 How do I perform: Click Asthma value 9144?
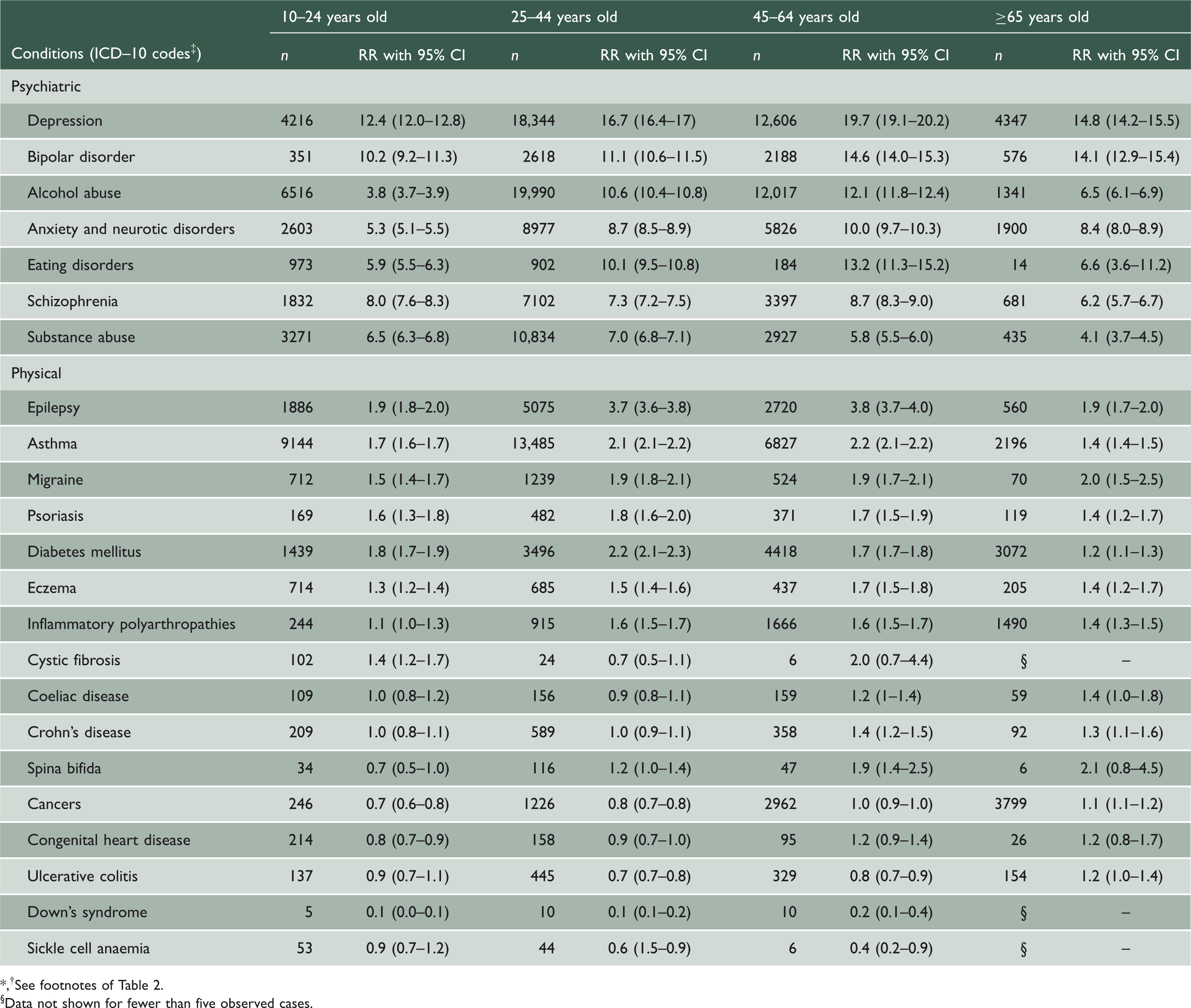(x=297, y=444)
